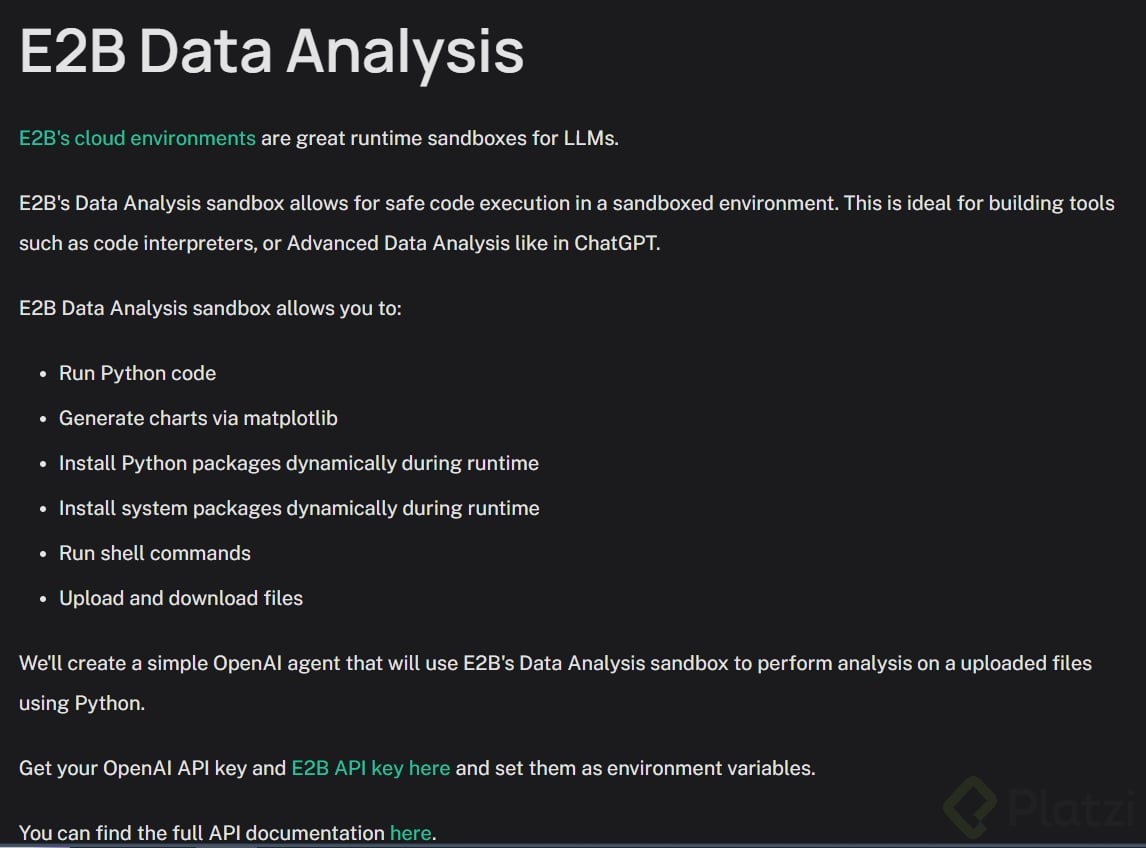Image resolution: width=1146 pixels, height=848 pixels.
Task: Click "Install system packages dynamically during runtime"
Action: click(298, 508)
